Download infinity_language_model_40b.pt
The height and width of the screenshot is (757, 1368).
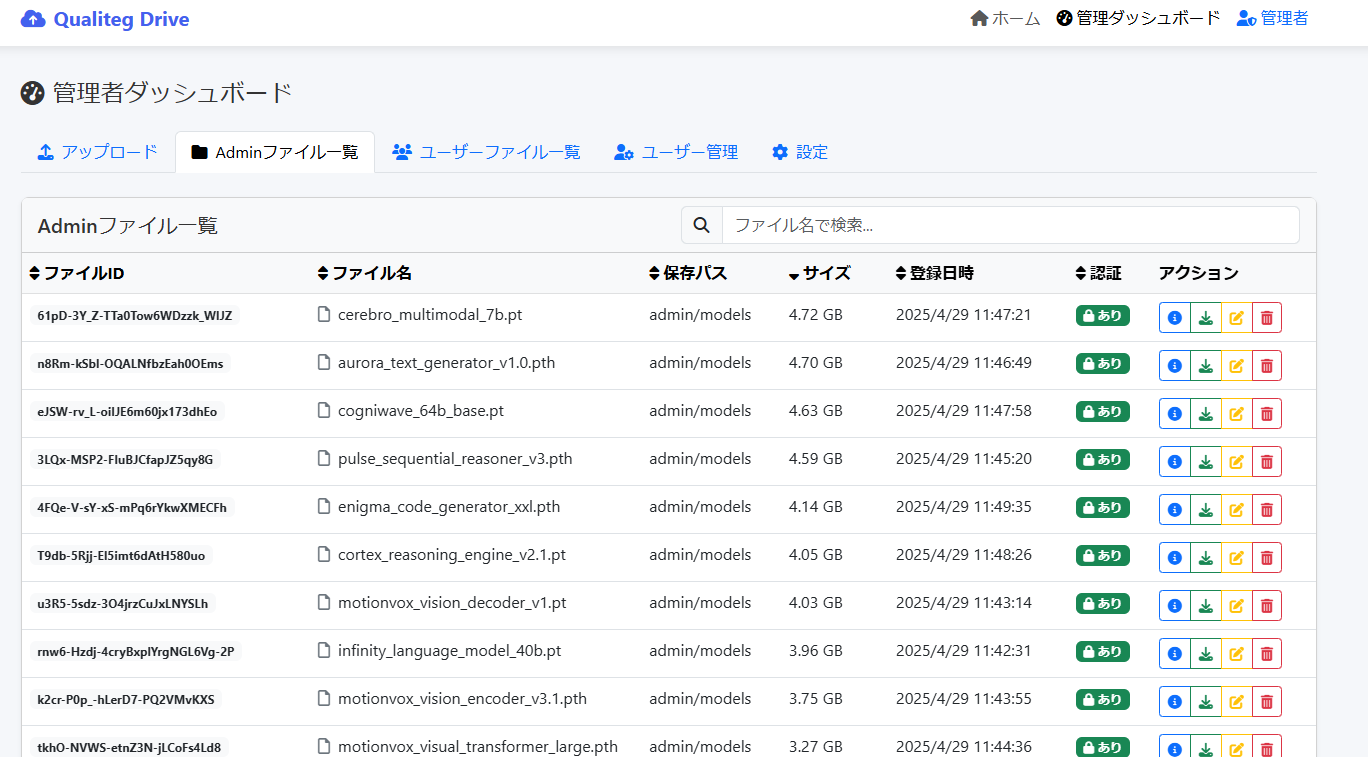[x=1206, y=654]
